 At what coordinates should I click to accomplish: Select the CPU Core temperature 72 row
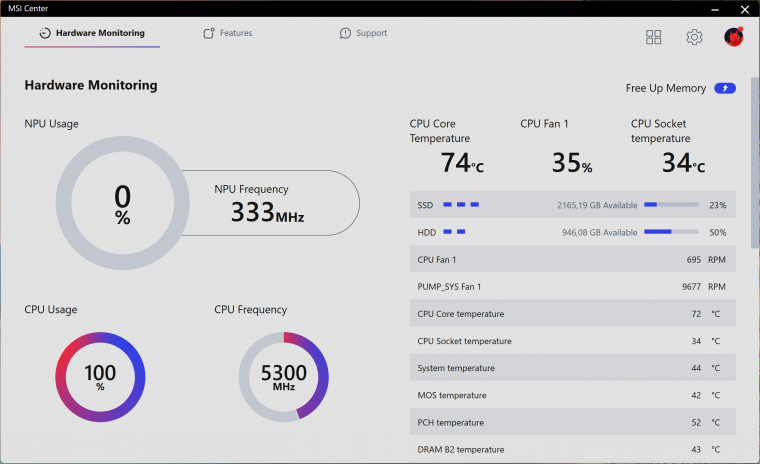click(x=572, y=314)
